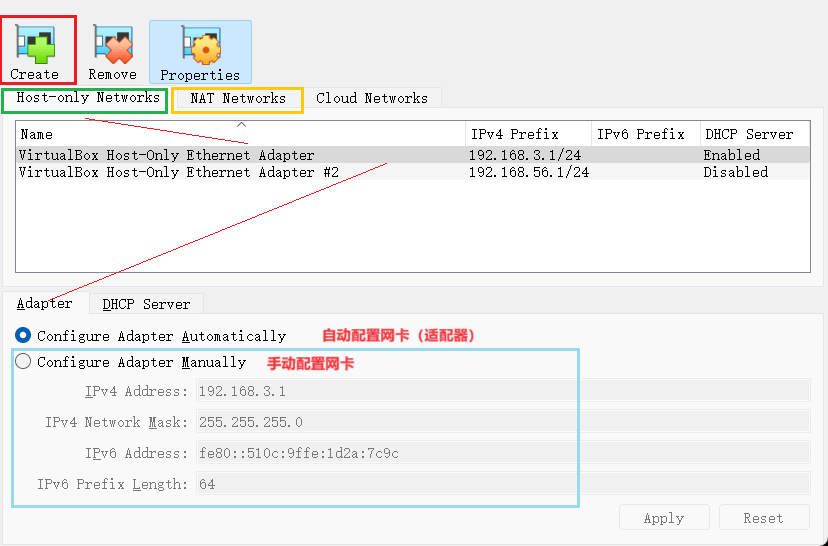Viewport: 828px width, 546px height.
Task: Sort by IPv4 Prefix column header
Action: 528,134
